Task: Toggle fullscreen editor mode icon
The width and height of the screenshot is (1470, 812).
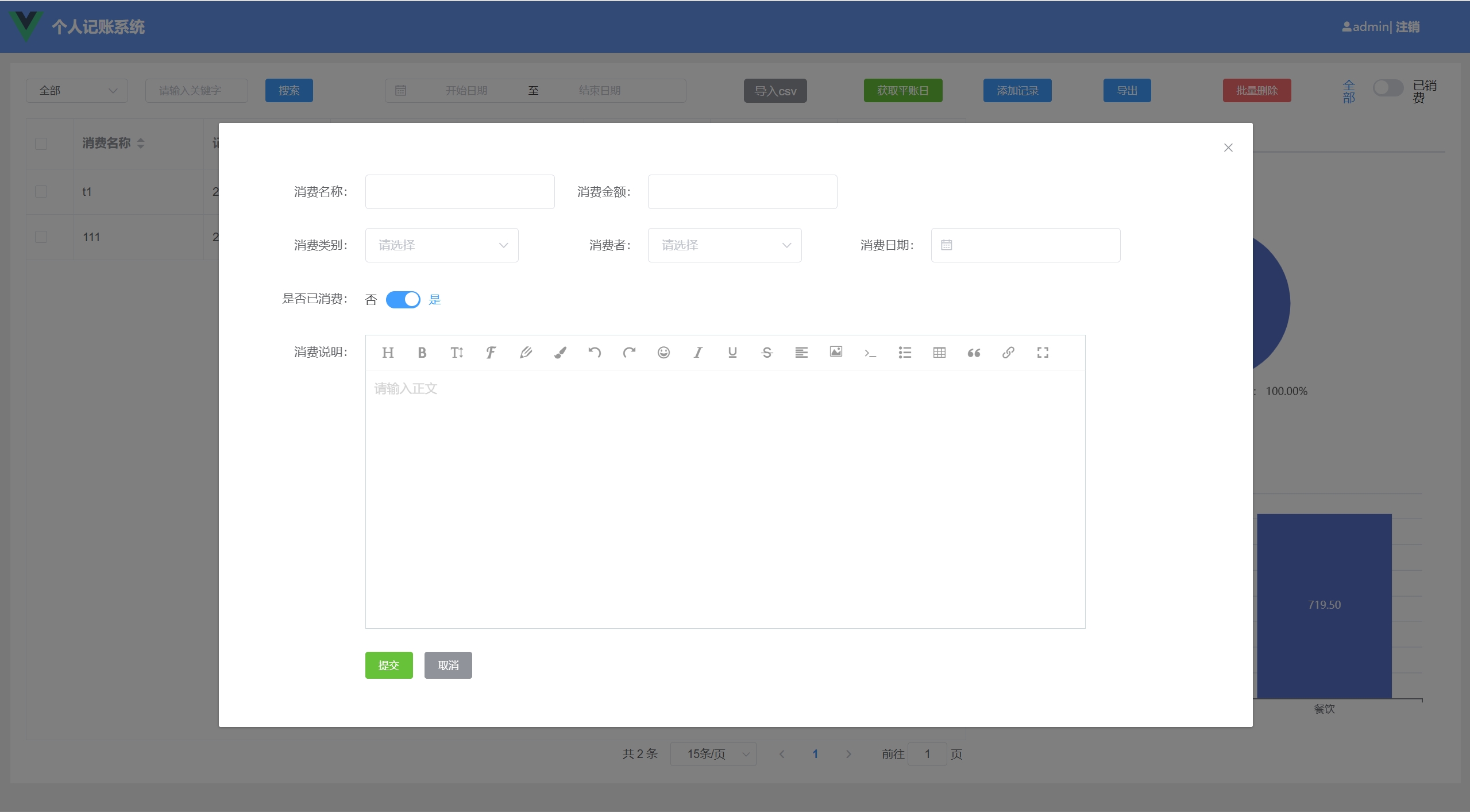Action: tap(1043, 353)
